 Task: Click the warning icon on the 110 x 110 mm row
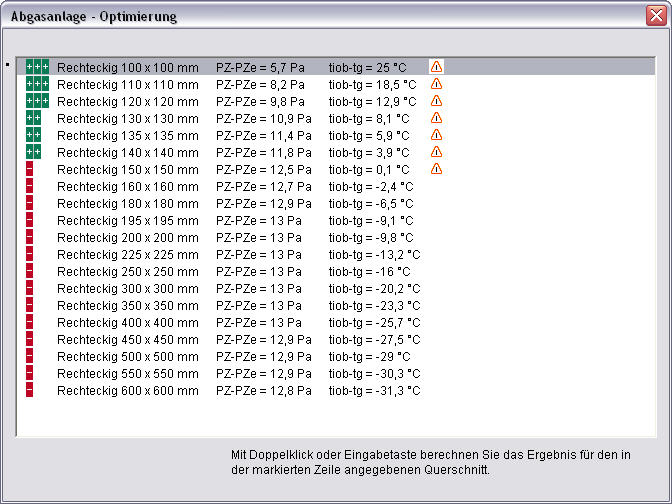point(436,84)
